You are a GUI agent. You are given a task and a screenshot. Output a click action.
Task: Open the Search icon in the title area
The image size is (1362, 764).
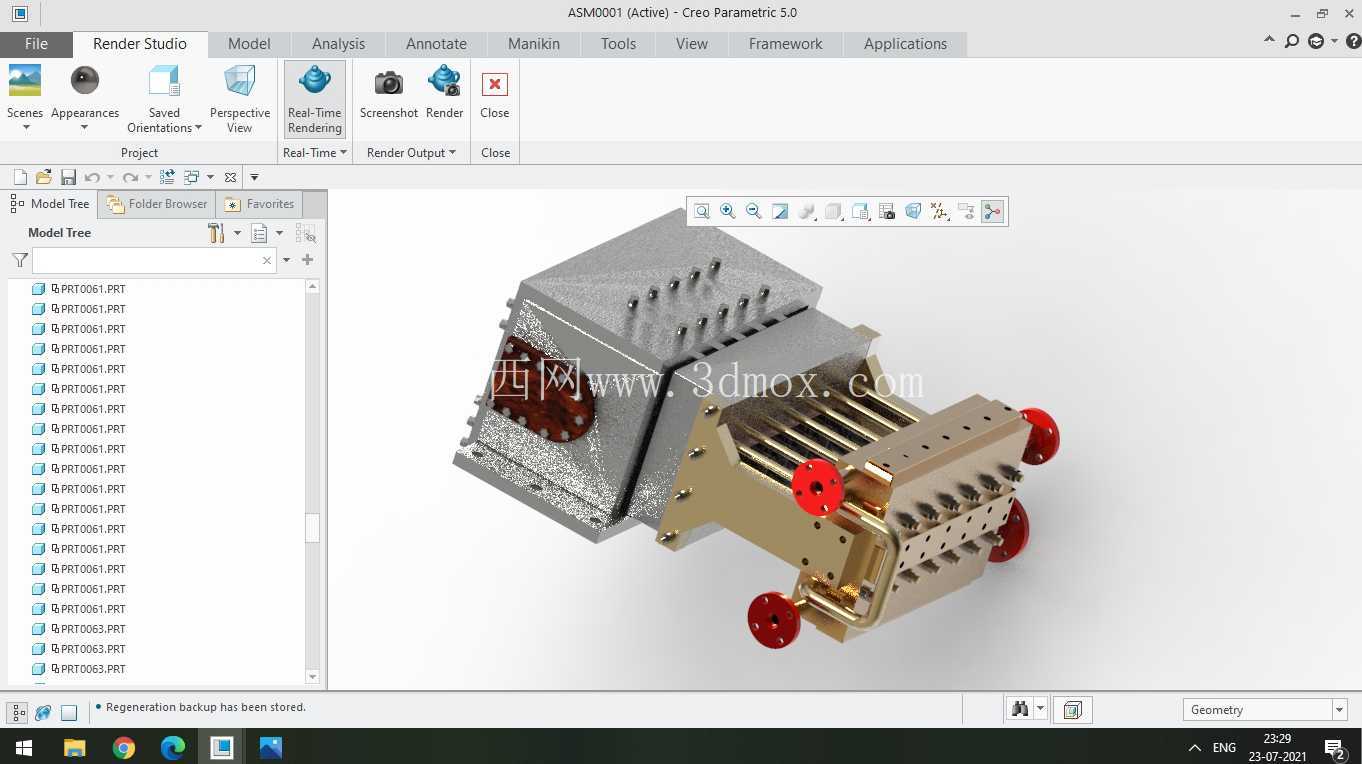point(1292,41)
